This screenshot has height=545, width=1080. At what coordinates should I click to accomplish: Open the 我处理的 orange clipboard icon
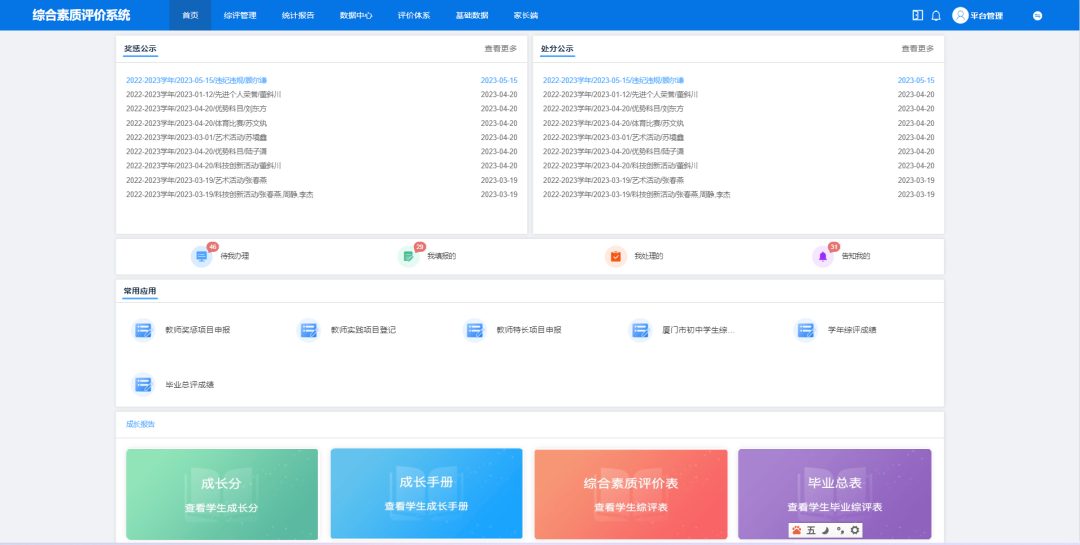(x=616, y=256)
